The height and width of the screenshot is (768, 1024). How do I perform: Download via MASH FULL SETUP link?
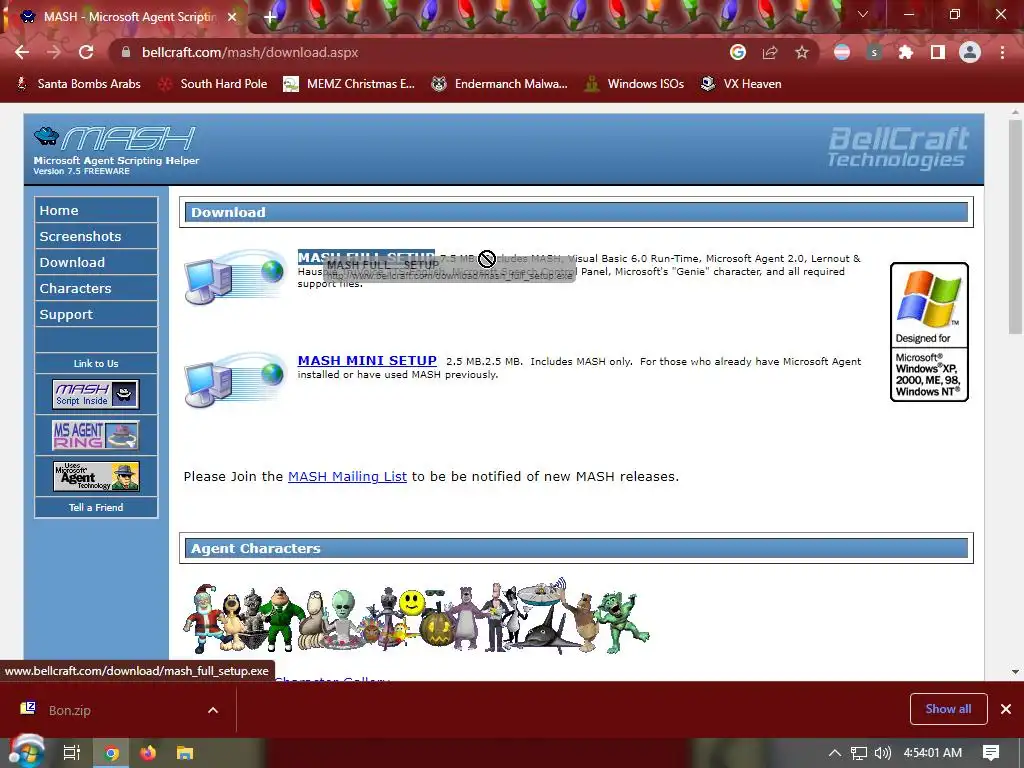click(366, 257)
